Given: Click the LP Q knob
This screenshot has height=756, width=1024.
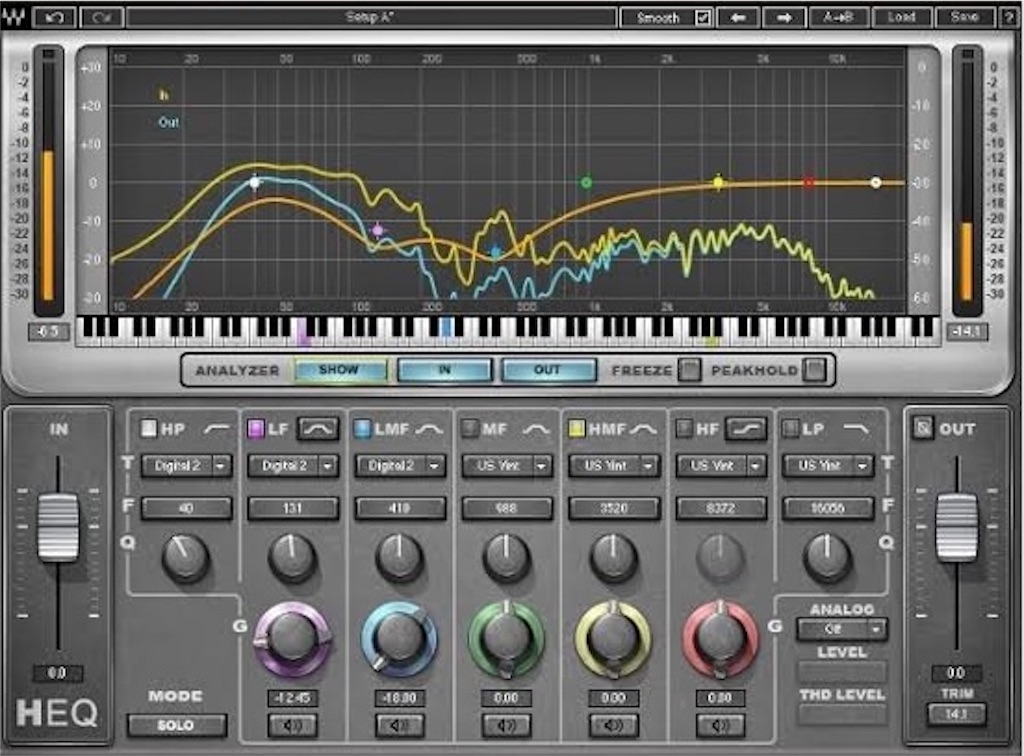Looking at the screenshot, I should coord(827,558).
